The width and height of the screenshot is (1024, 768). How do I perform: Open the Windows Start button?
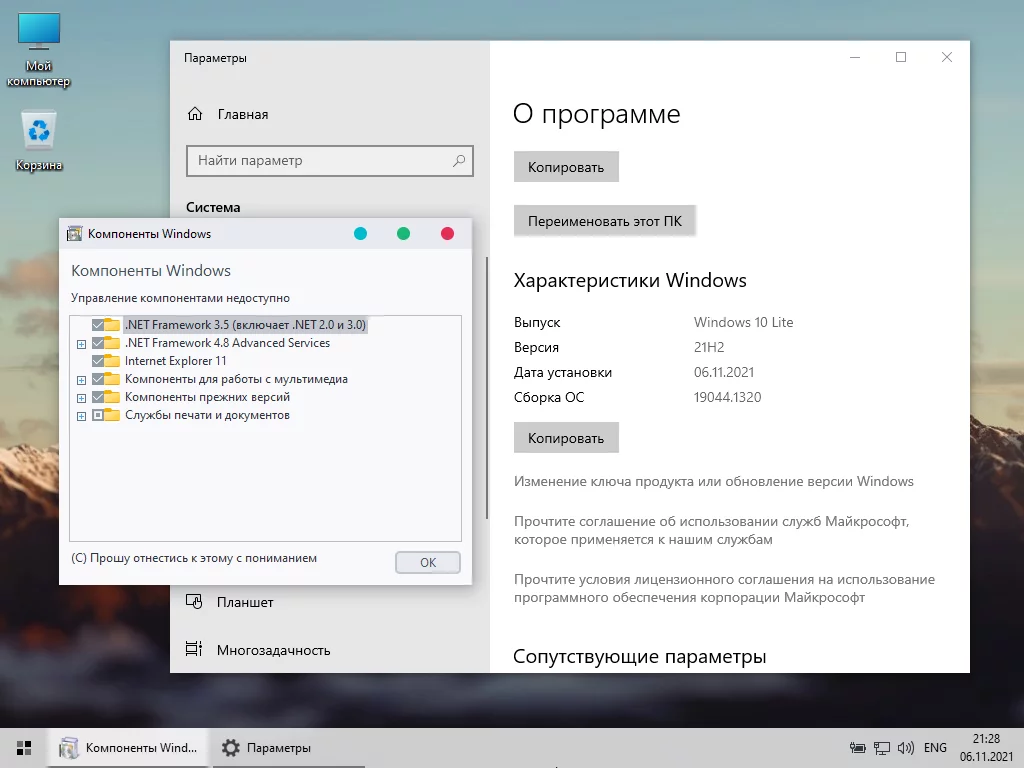[24, 748]
